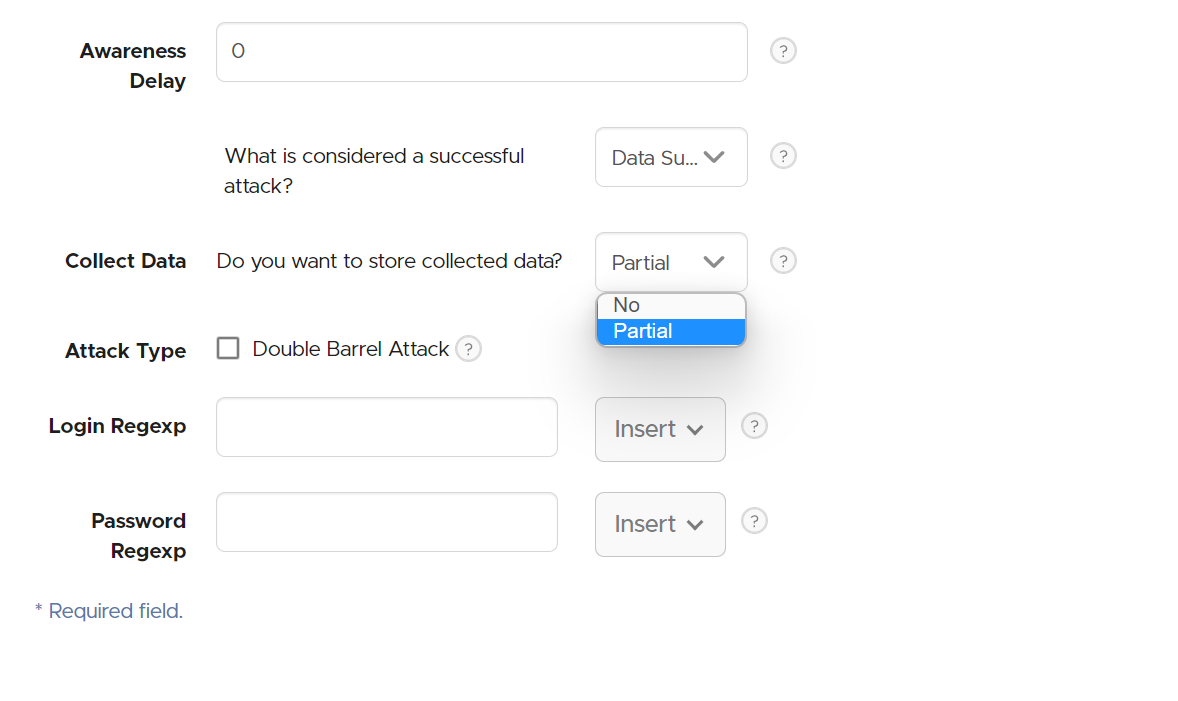Image resolution: width=1178 pixels, height=701 pixels.
Task: Click into the Login Regexp text box
Action: click(x=387, y=427)
